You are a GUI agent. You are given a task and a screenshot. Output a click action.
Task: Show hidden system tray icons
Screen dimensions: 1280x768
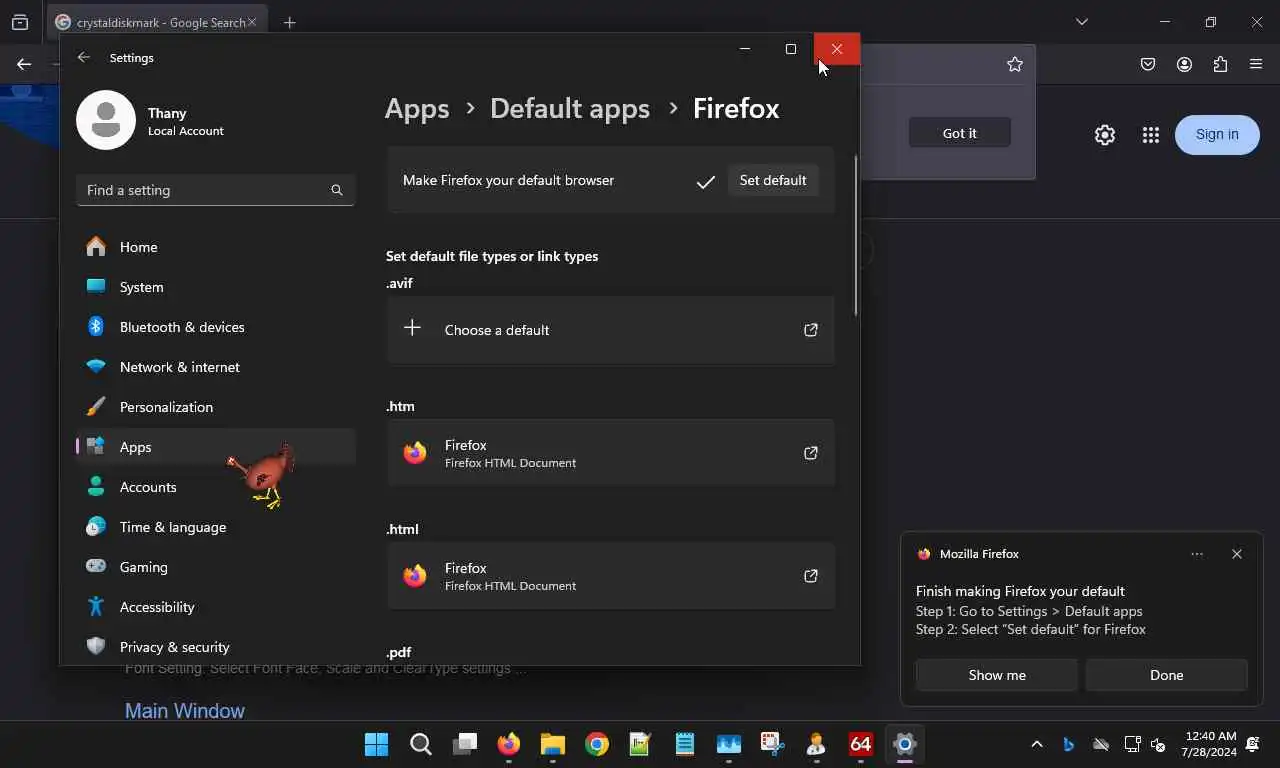[x=1037, y=744]
